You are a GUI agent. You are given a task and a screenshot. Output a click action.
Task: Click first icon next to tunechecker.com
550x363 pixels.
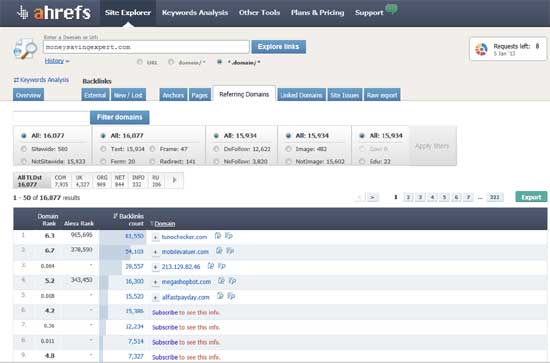[x=217, y=236]
